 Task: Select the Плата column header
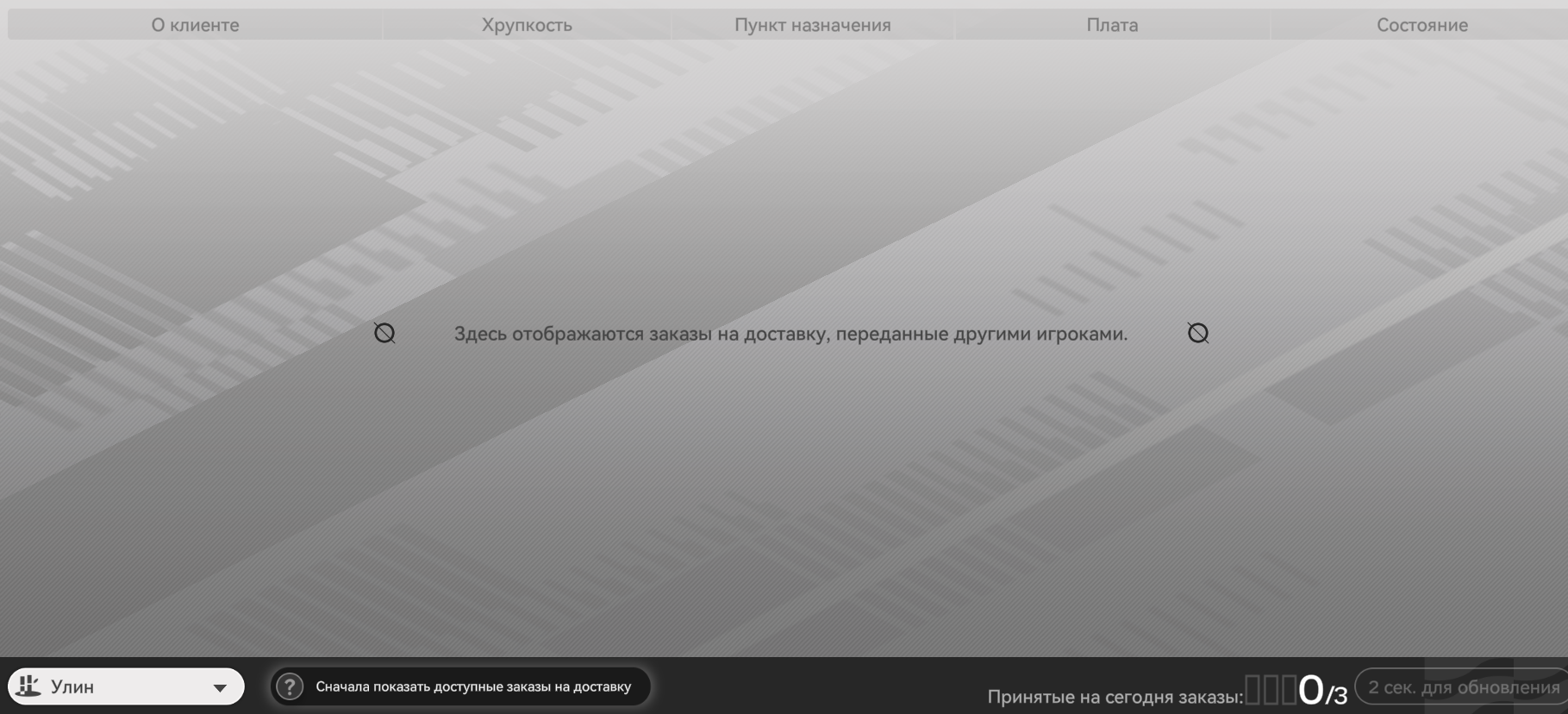point(1112,25)
